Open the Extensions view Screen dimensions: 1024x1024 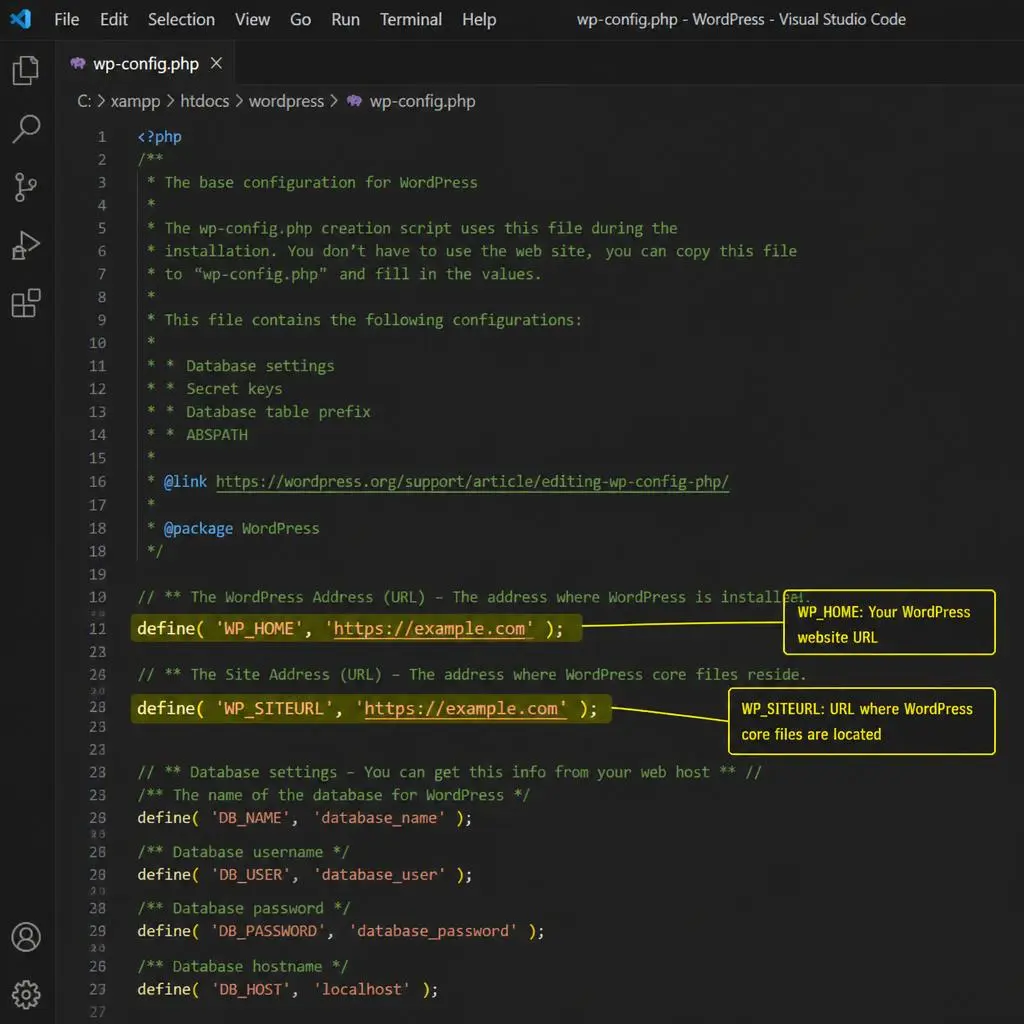[x=25, y=303]
